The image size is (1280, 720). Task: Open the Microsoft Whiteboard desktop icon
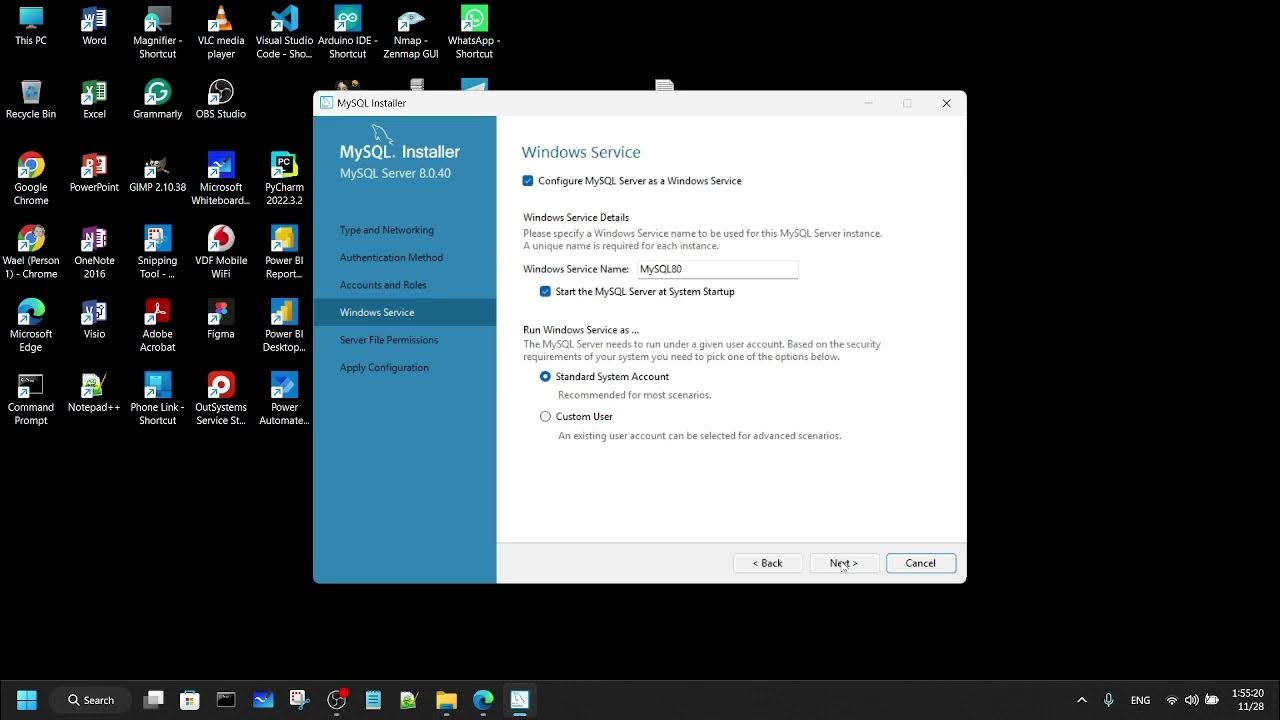click(x=221, y=179)
